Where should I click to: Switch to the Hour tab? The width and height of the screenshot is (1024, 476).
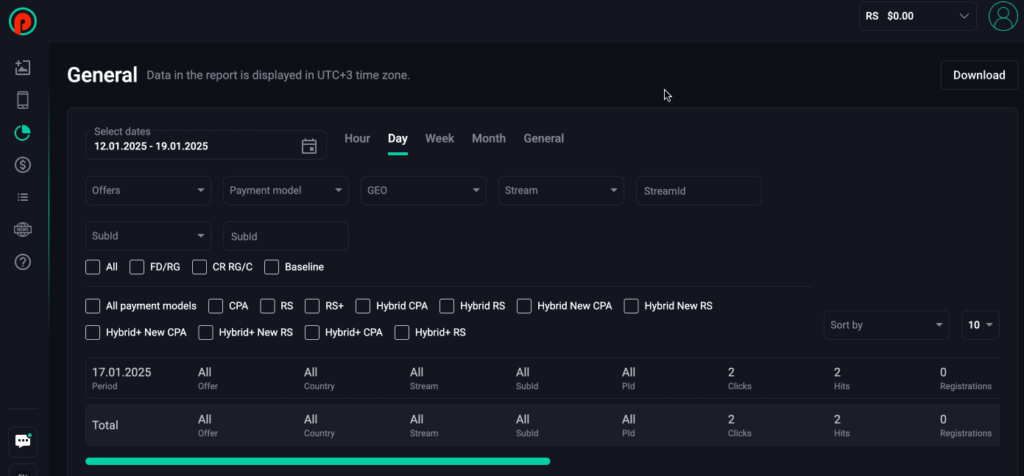357,138
